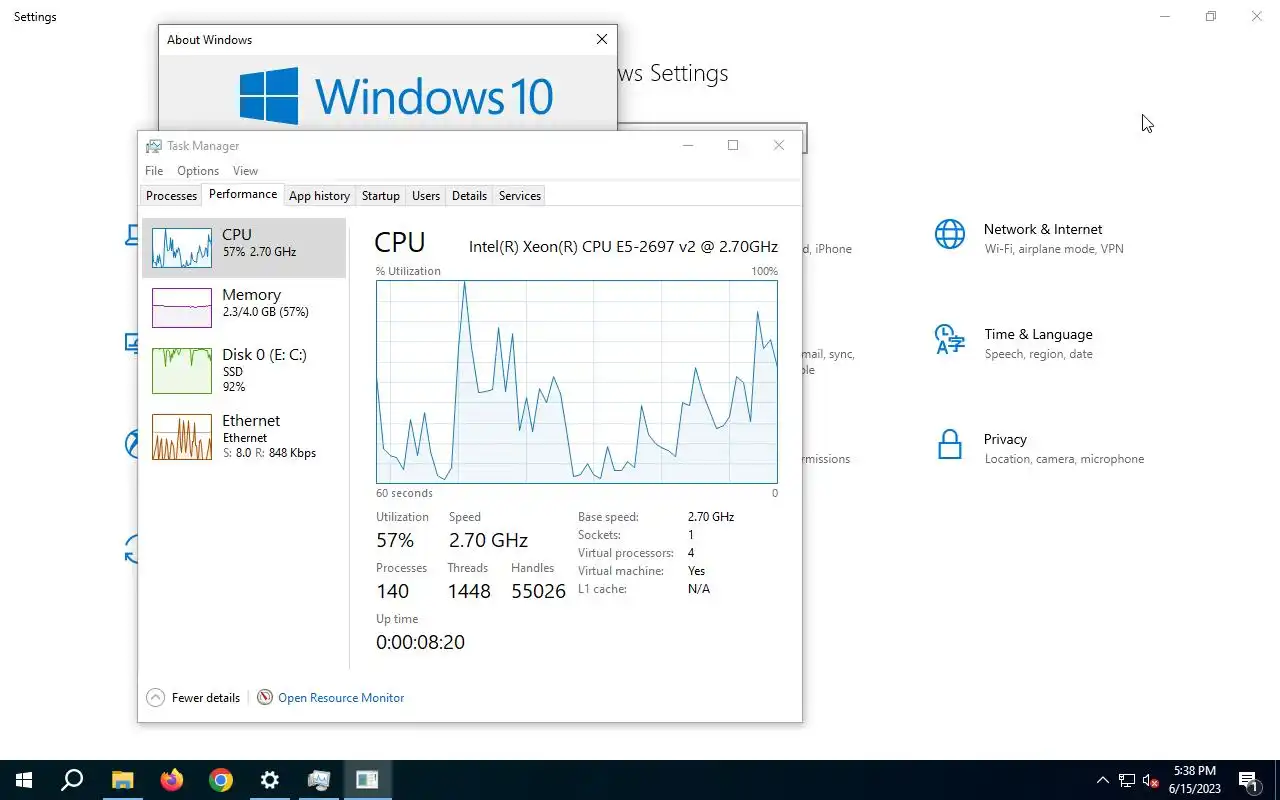The height and width of the screenshot is (800, 1280).
Task: Collapse Task Manager with Fewer details arrow
Action: [155, 698]
